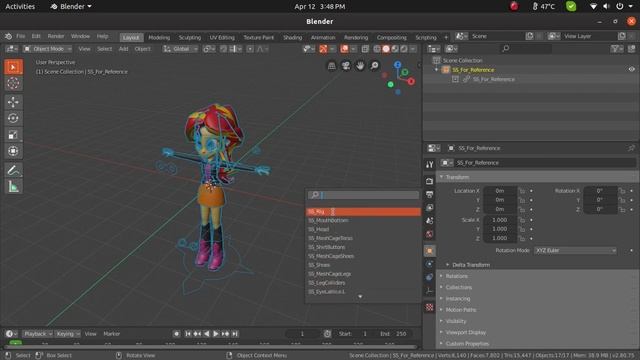Viewport: 640px width, 360px height.
Task: Click the pan view hand icon
Action: coord(360,66)
